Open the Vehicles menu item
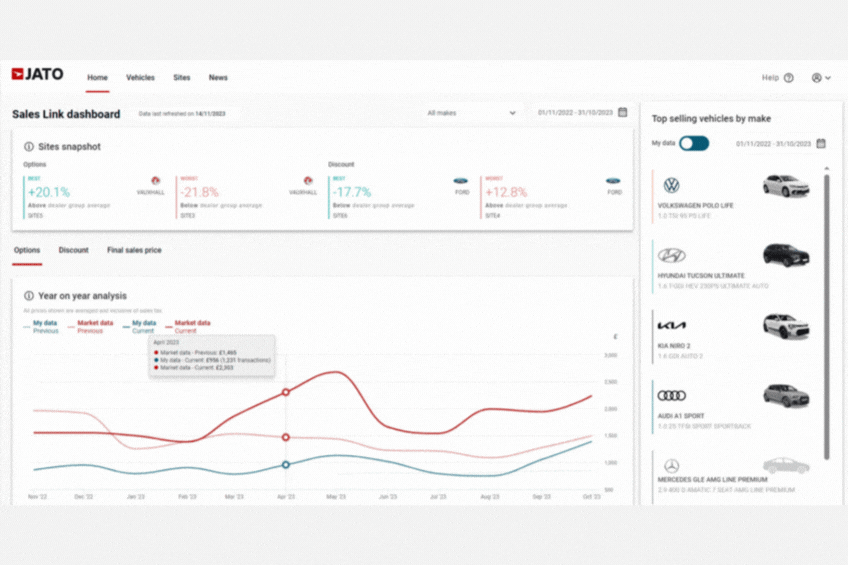Screen dimensions: 848x565 pos(140,77)
